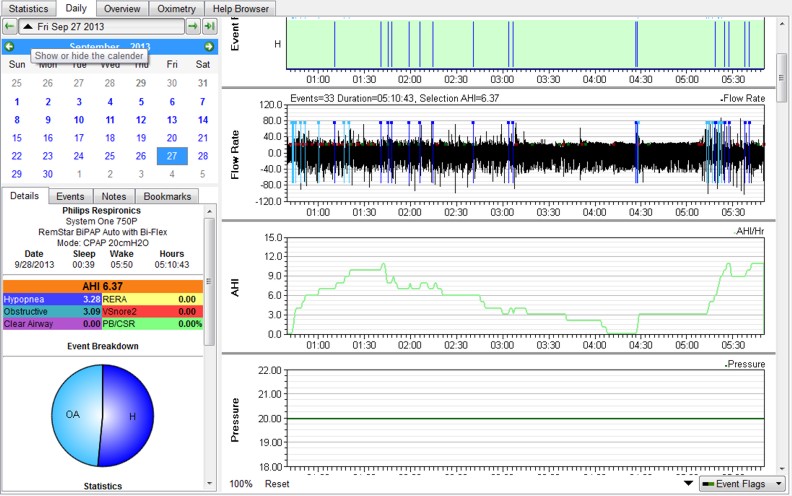Go to next day with right arrow
This screenshot has width=792, height=496.
192,26
